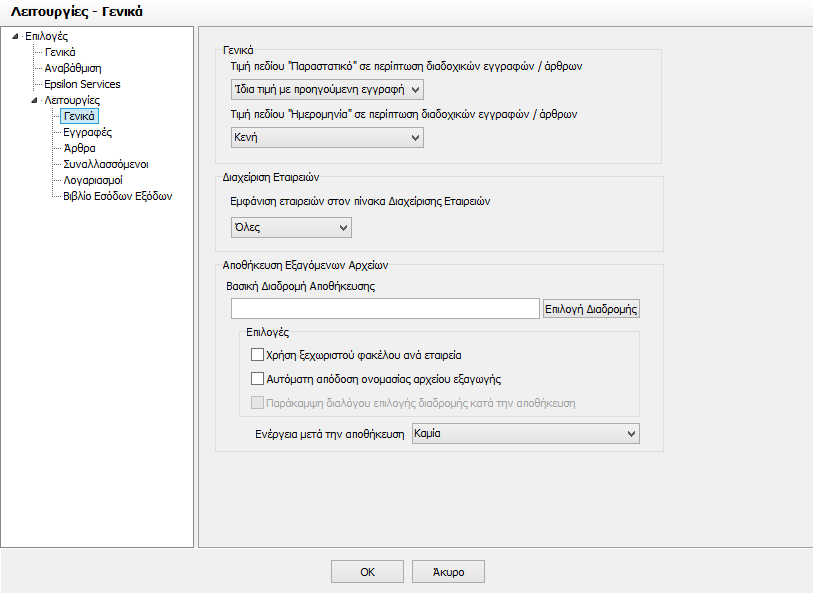Click the OK button

pyautogui.click(x=367, y=572)
